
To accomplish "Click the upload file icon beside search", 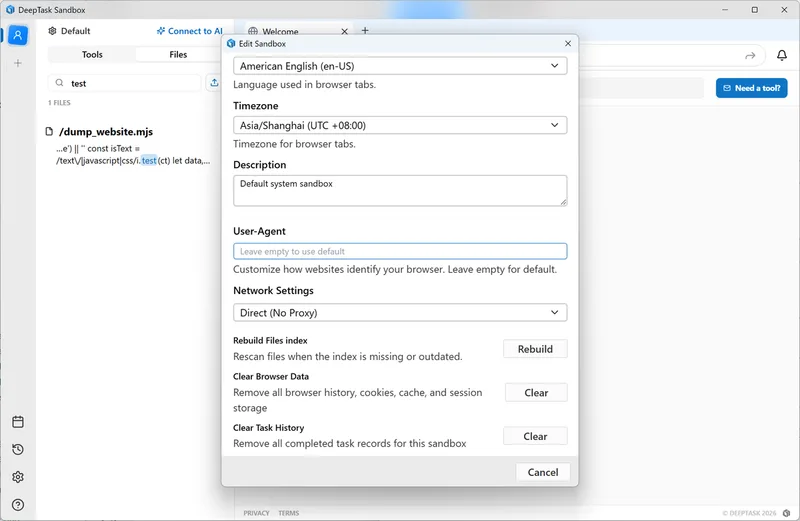I will pos(214,84).
